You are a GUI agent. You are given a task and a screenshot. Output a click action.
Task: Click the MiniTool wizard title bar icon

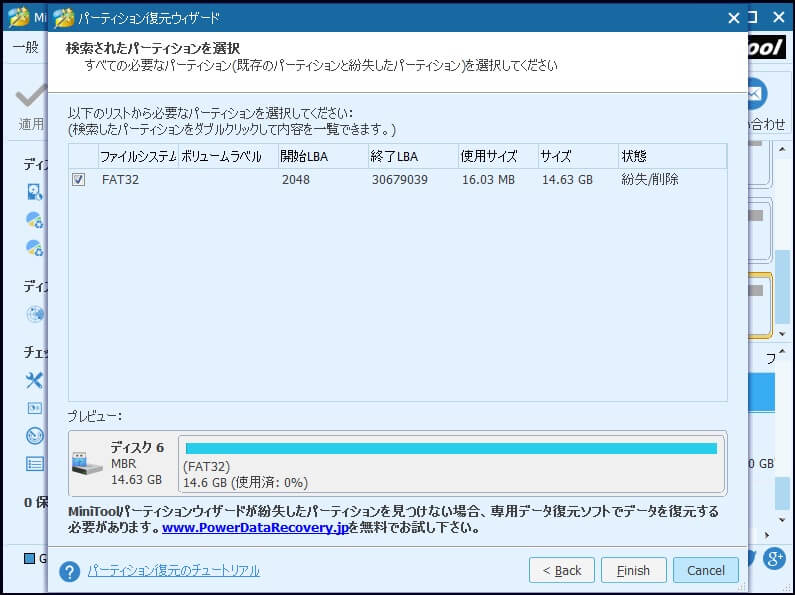64,17
